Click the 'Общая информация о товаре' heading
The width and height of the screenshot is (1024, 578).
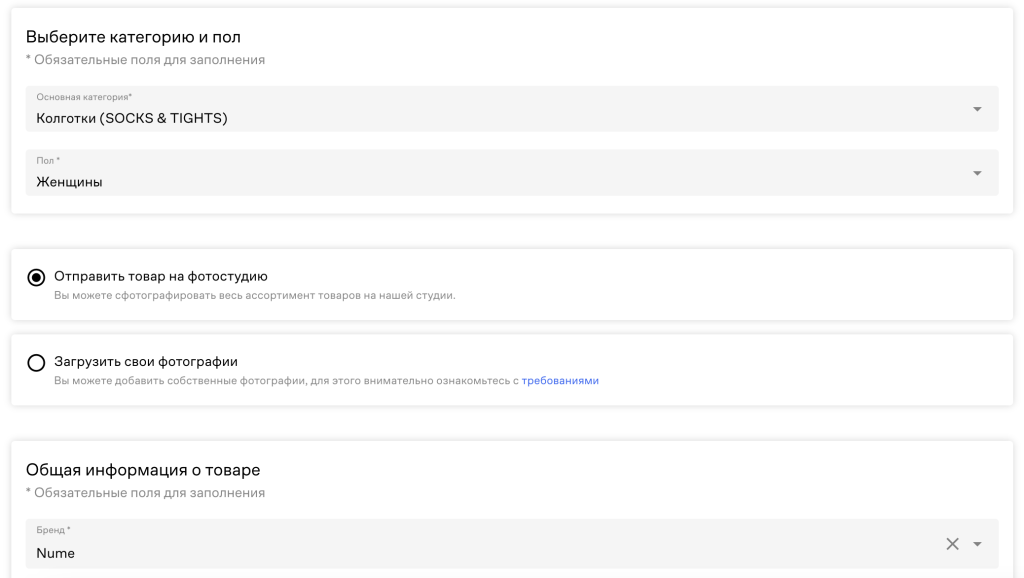(142, 470)
